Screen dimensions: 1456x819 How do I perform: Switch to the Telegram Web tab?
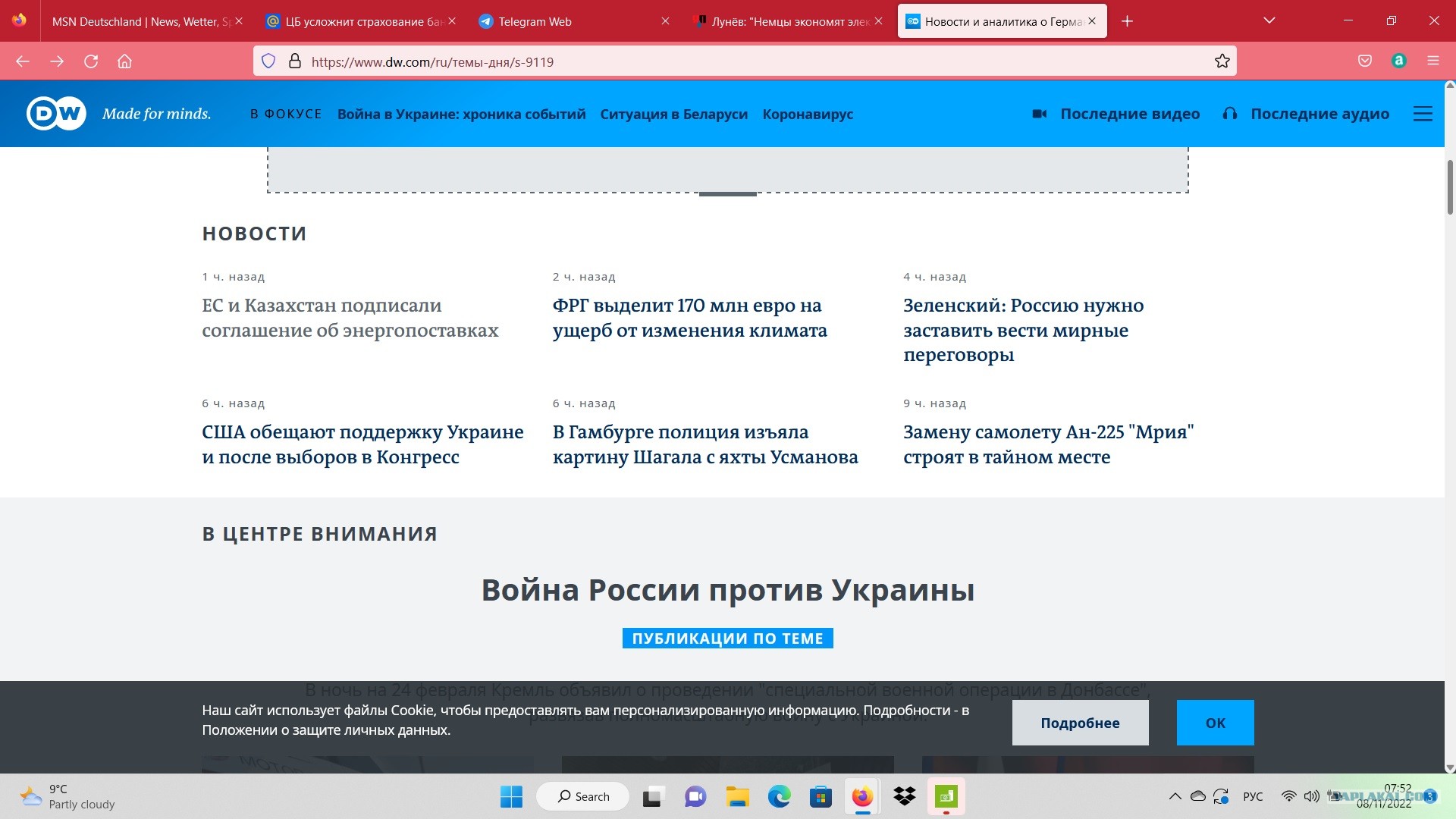click(573, 21)
